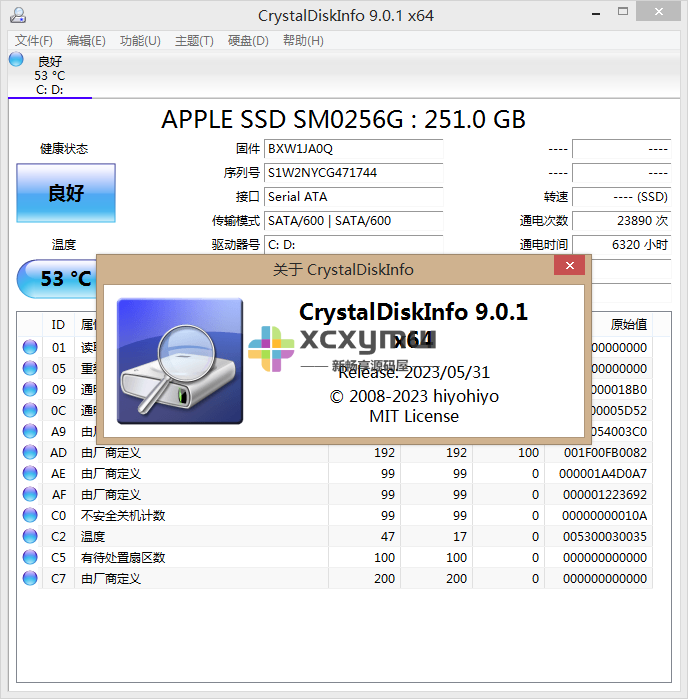Click the threshold value 100 in row AD

(528, 453)
